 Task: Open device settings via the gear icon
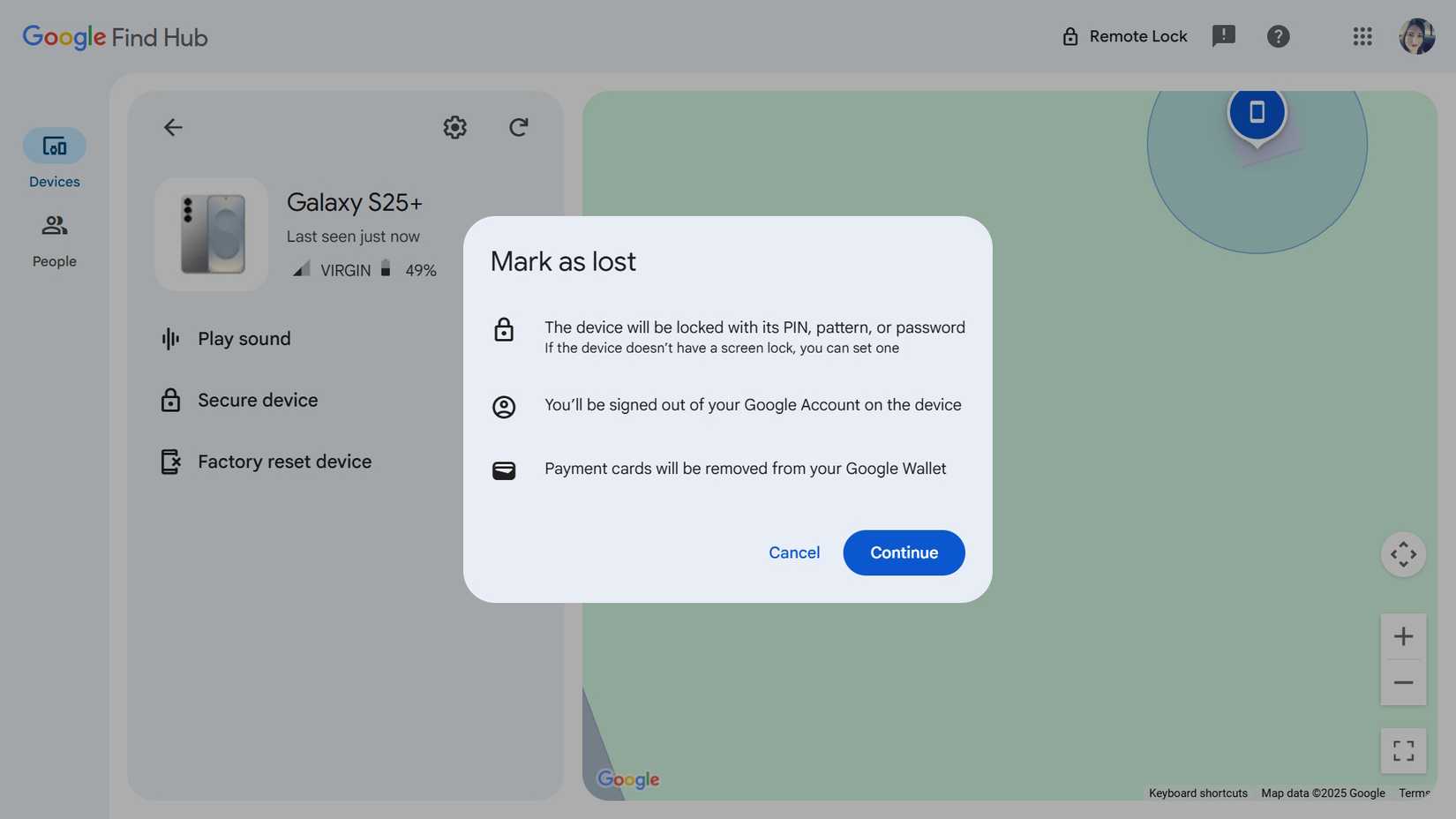coord(454,127)
